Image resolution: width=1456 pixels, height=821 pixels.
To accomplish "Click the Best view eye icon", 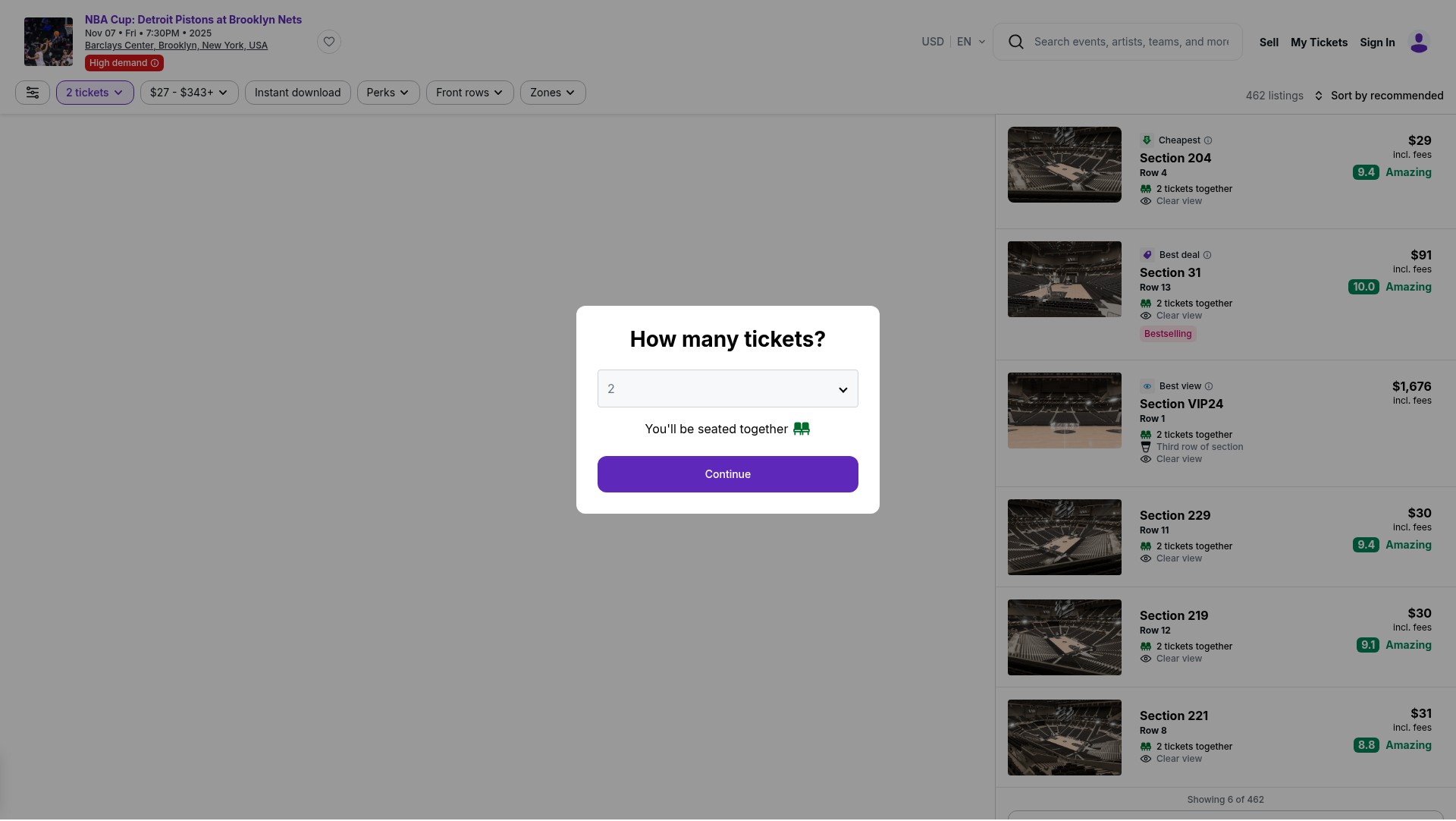I will pos(1147,386).
